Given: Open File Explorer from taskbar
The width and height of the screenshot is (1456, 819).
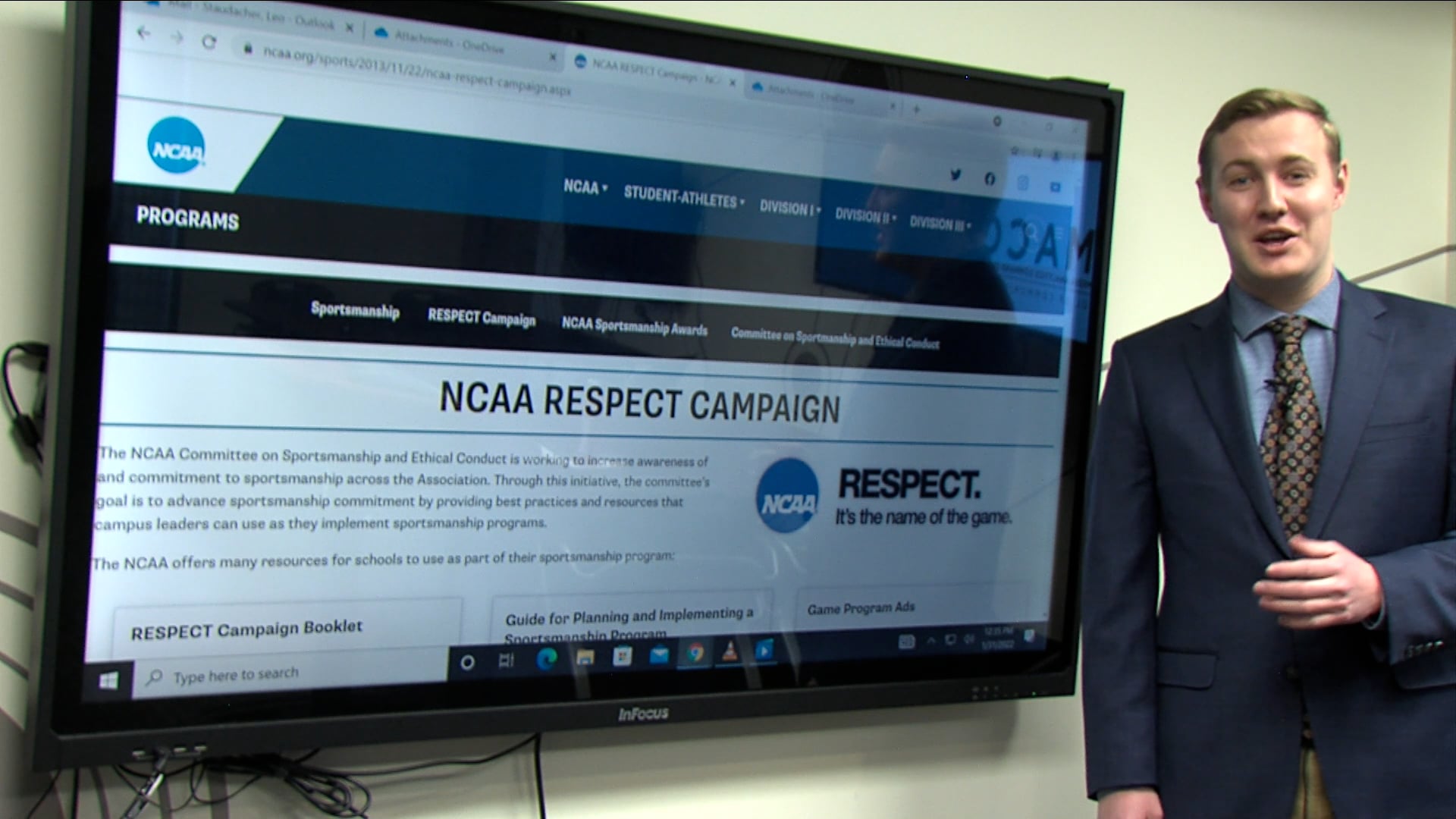Looking at the screenshot, I should [585, 657].
